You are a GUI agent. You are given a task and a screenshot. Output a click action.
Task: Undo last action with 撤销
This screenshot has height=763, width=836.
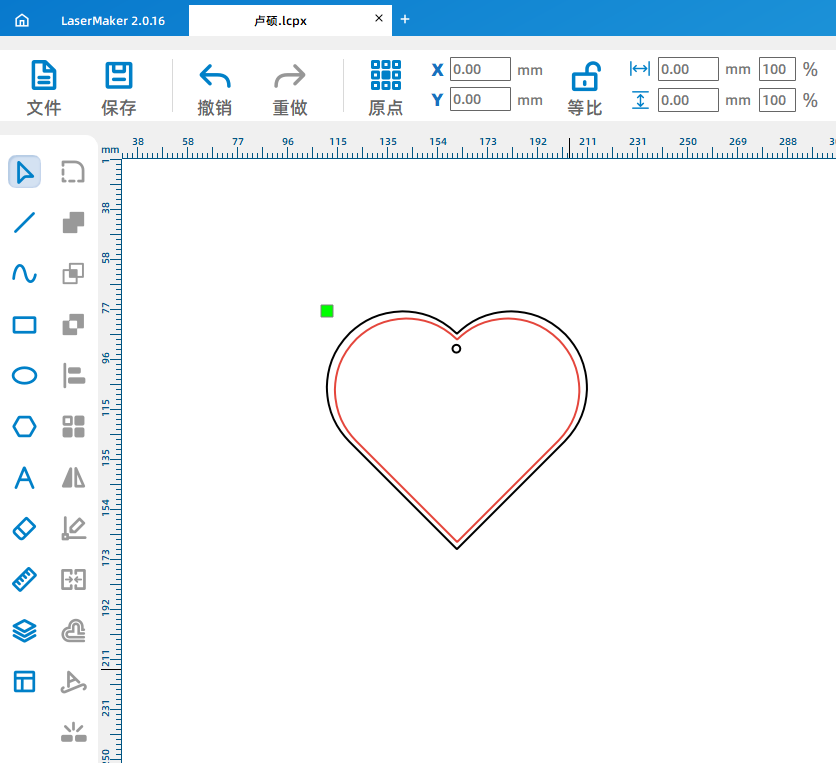coord(215,88)
